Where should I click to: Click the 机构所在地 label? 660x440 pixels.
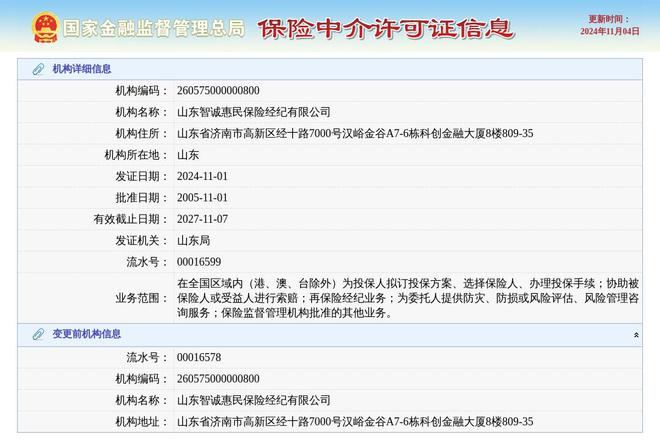tap(136, 155)
